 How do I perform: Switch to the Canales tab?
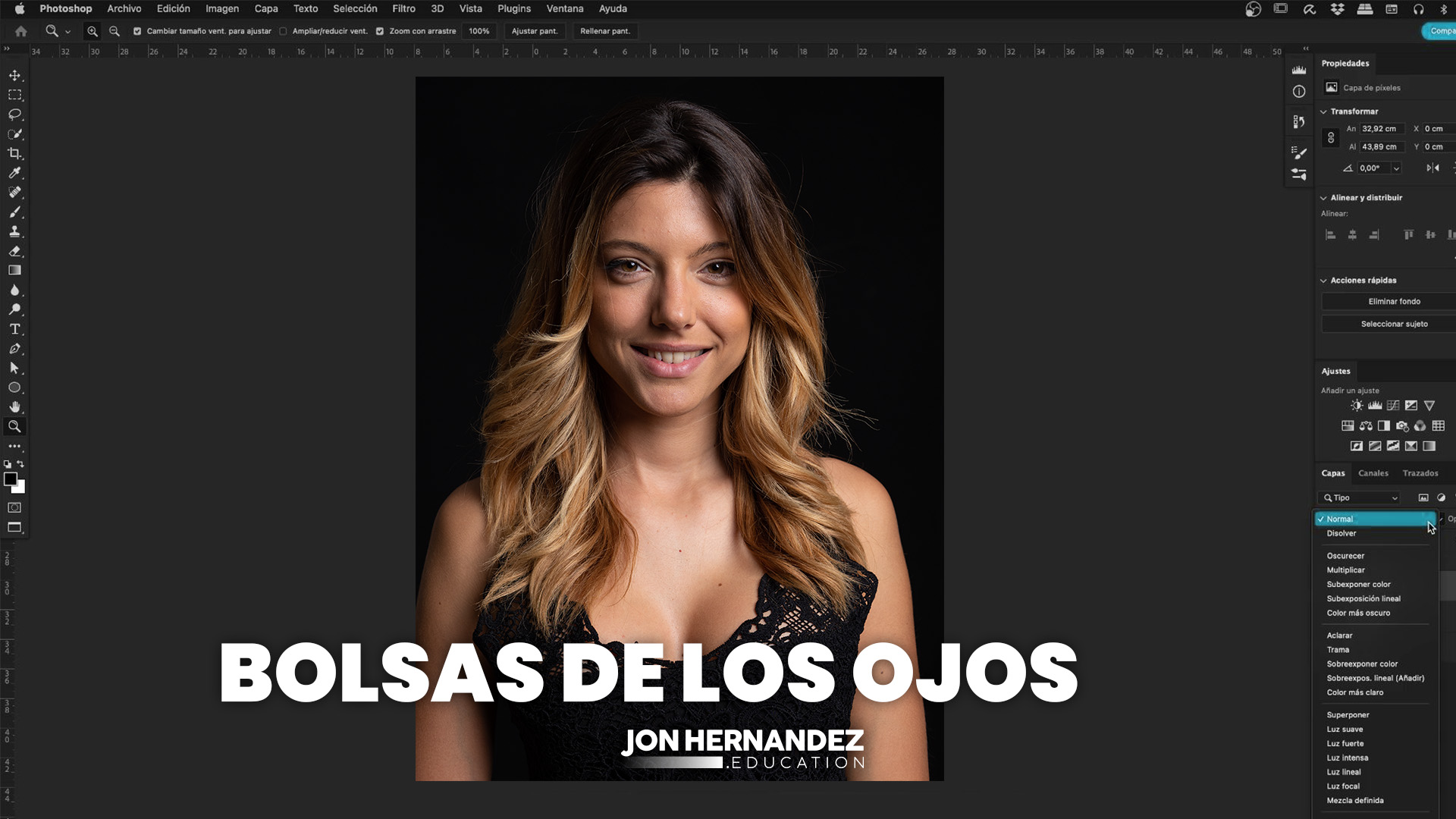[x=1373, y=473]
